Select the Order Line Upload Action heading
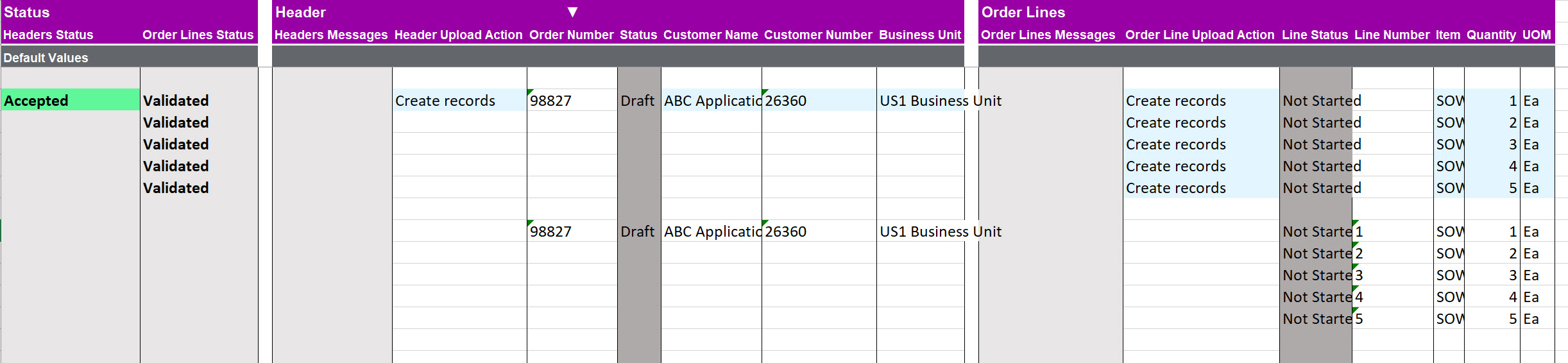The height and width of the screenshot is (363, 1568). (x=1199, y=35)
